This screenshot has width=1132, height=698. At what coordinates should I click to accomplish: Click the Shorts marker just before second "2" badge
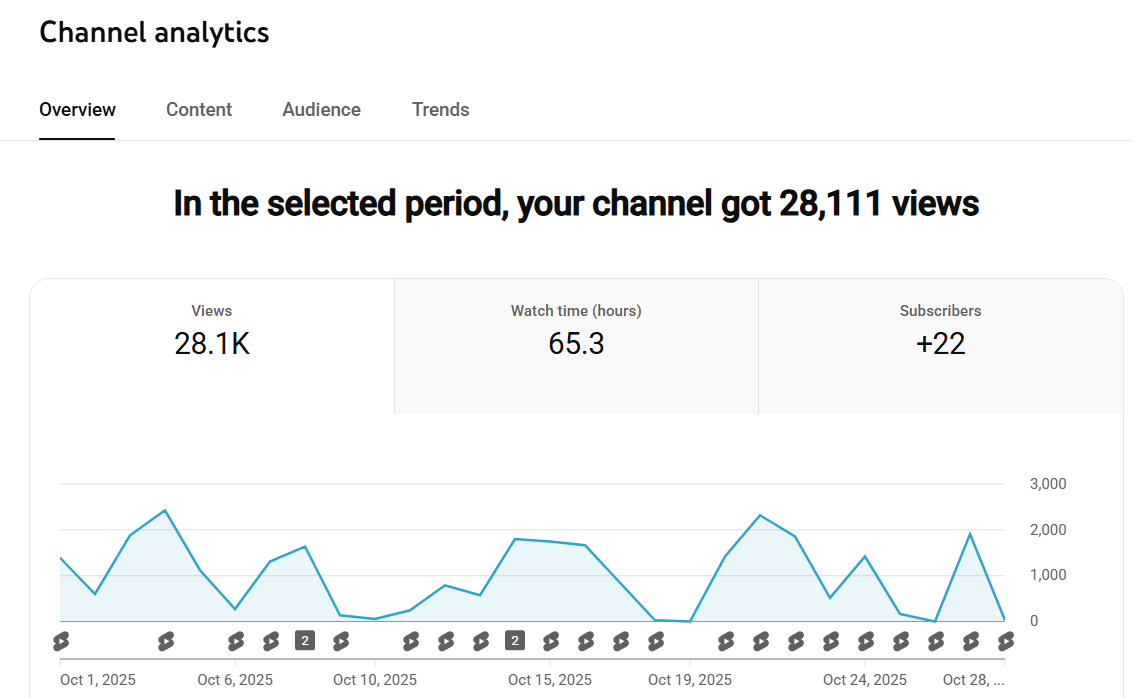click(481, 640)
